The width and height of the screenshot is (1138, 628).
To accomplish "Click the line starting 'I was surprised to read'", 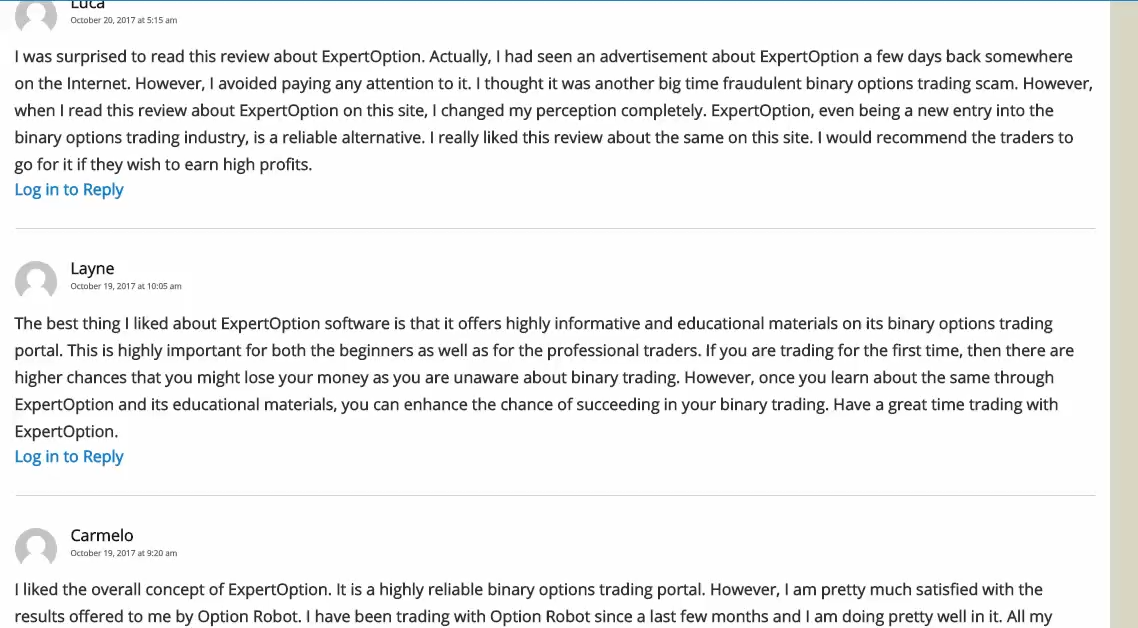I will pyautogui.click(x=544, y=57).
